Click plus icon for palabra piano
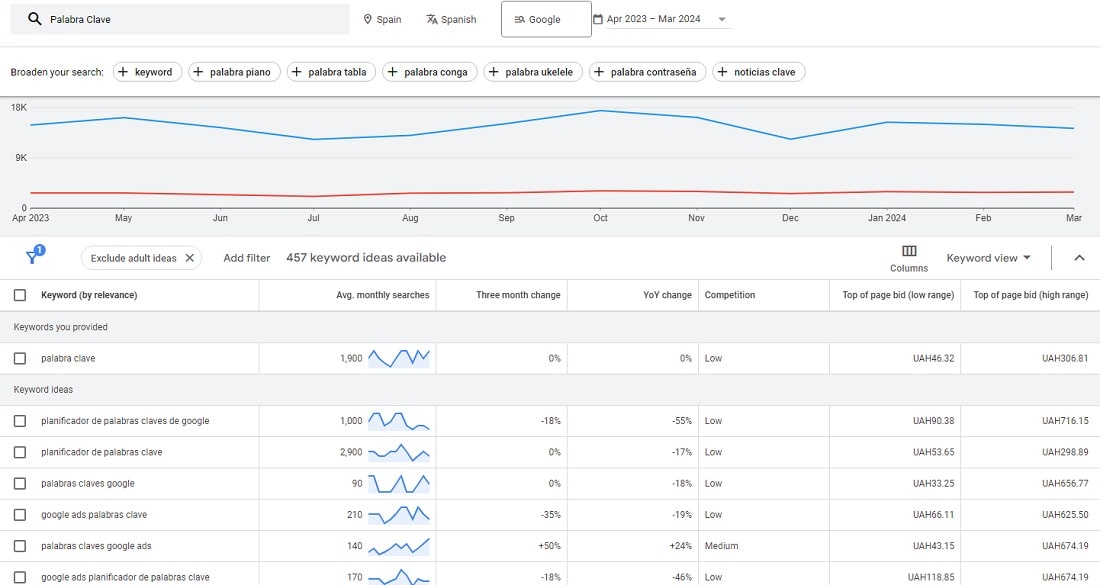Screen dimensions: 1100x585 [199, 72]
